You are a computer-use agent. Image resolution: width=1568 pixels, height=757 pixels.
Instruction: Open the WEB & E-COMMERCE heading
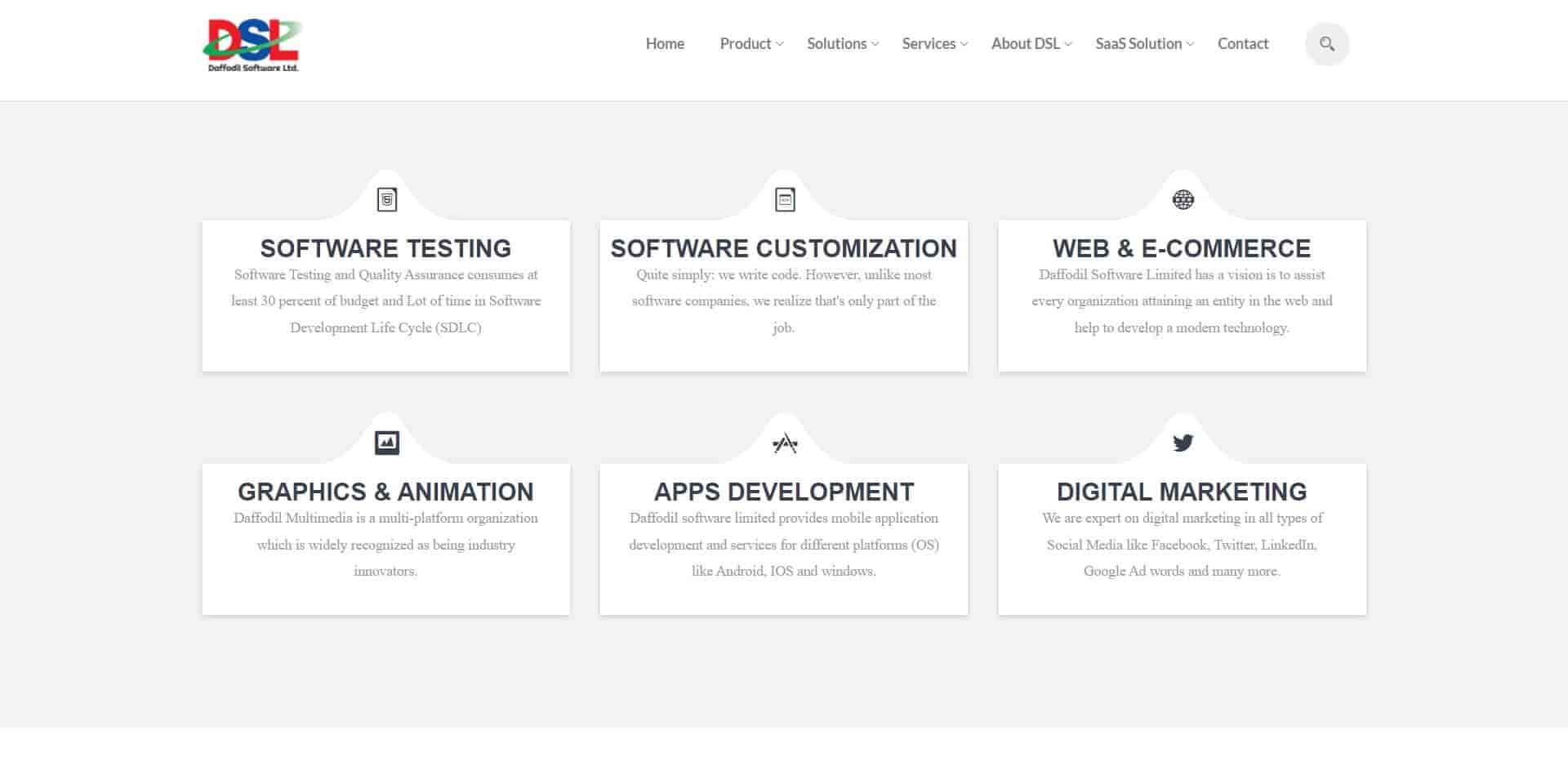[1182, 248]
